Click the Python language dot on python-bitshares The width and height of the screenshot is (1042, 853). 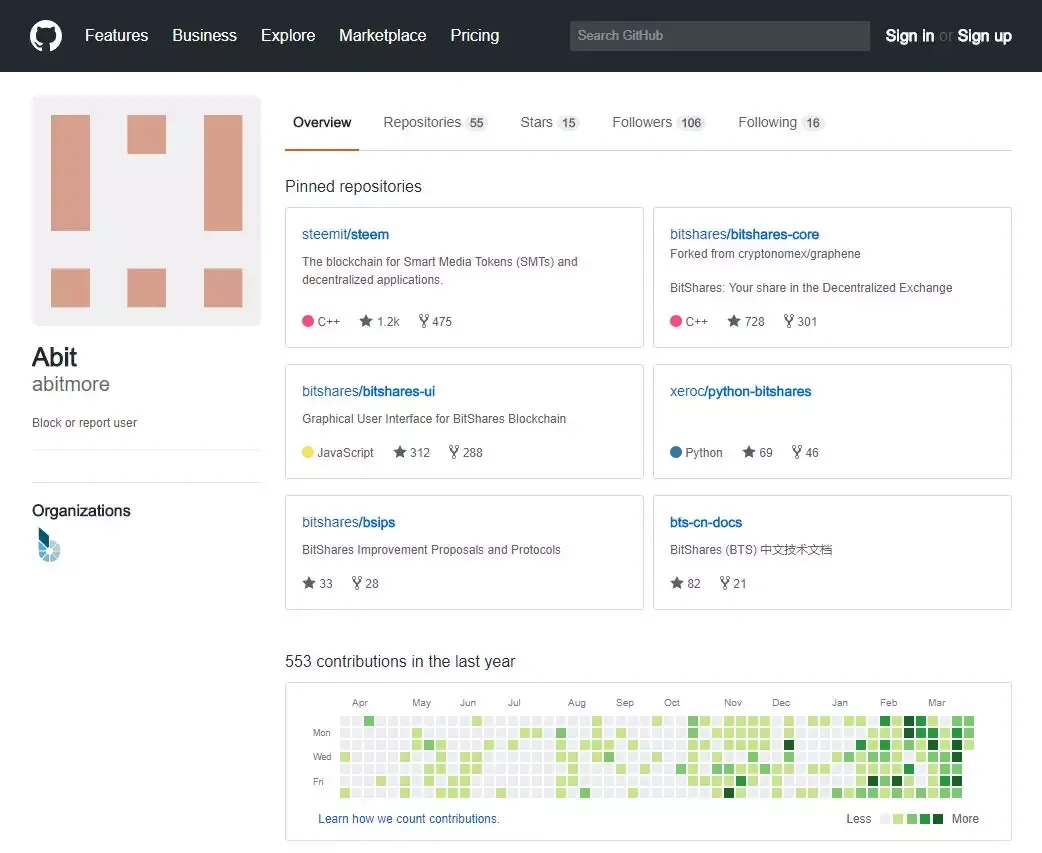point(676,452)
